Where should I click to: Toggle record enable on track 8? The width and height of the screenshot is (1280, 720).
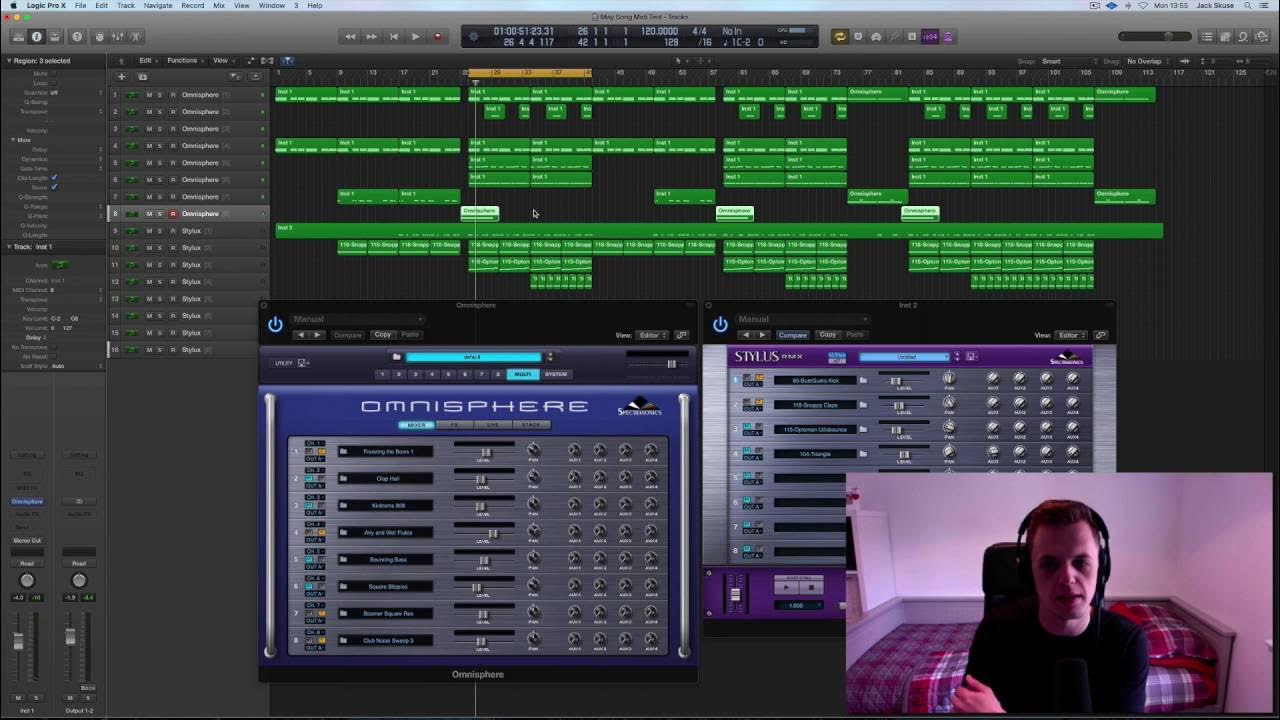click(x=172, y=214)
